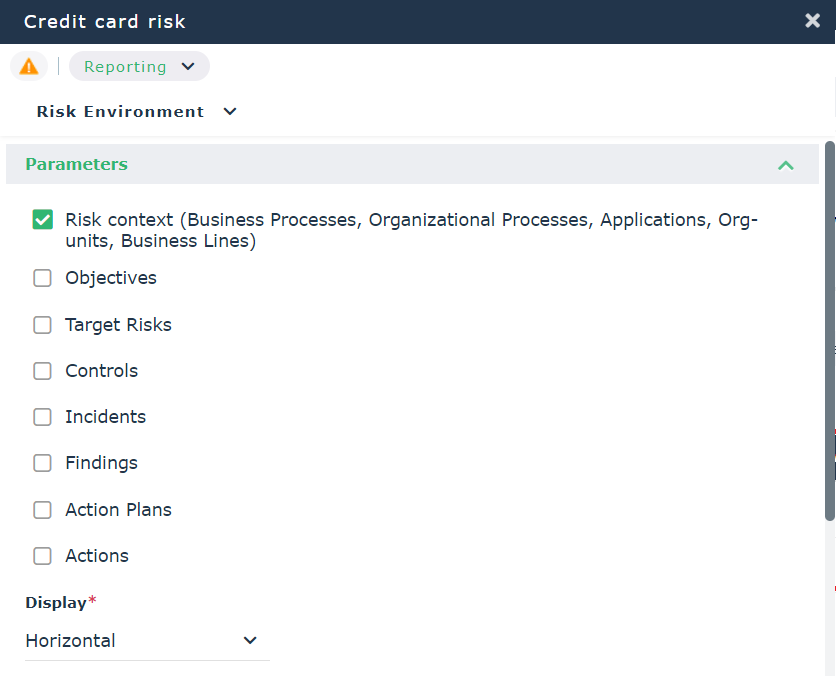Collapse the Parameters section chevron
The image size is (836, 676).
tap(785, 165)
